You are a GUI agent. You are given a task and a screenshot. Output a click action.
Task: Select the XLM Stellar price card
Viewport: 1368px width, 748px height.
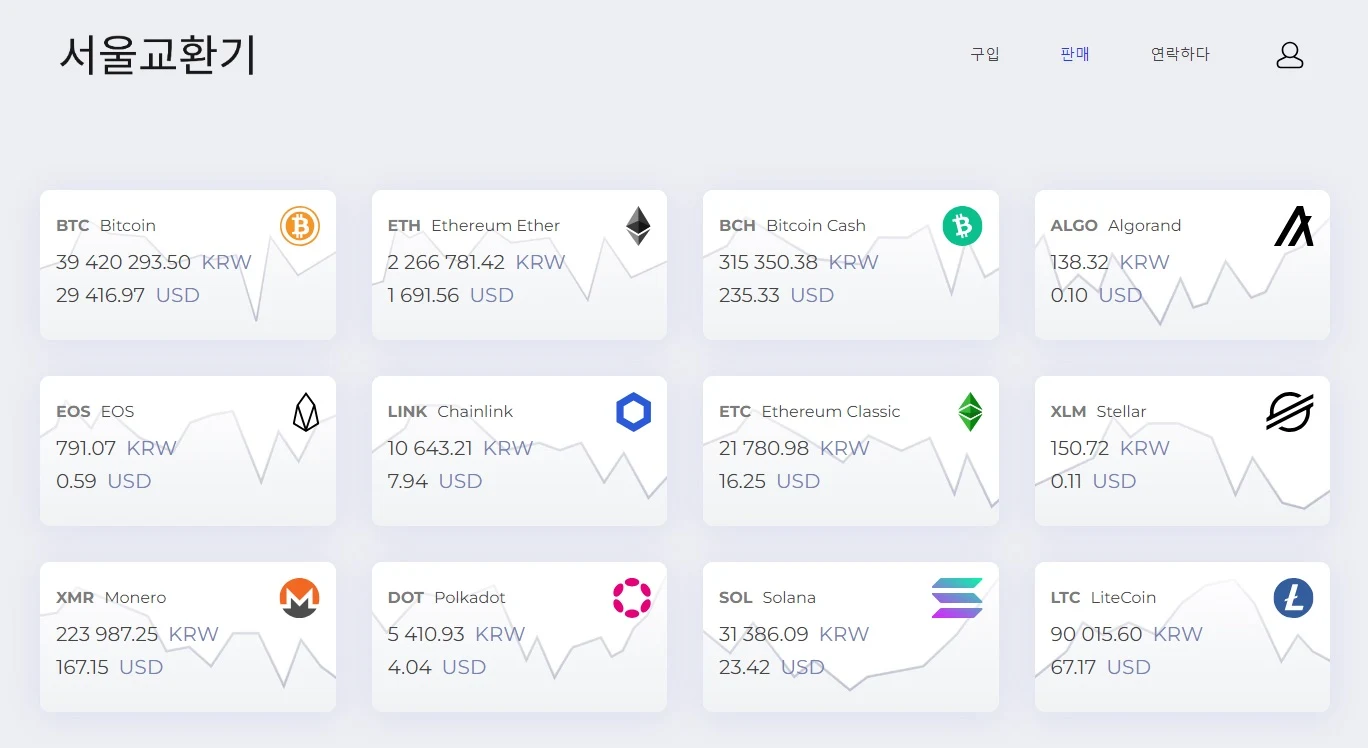1182,451
